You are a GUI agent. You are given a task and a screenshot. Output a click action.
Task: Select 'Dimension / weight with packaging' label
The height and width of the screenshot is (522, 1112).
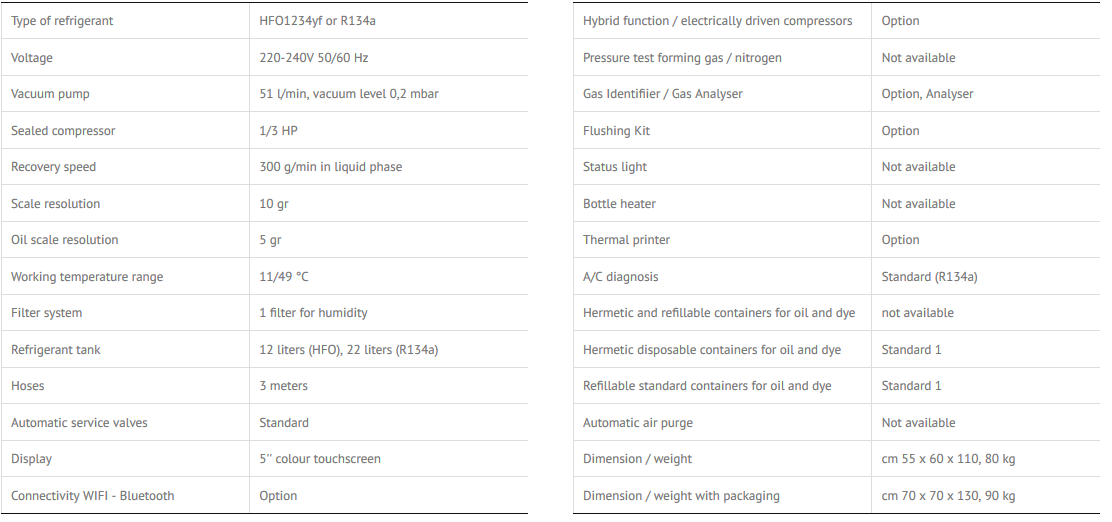click(681, 496)
